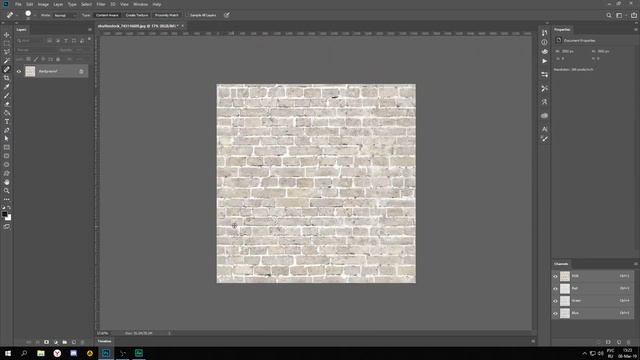Screen dimensions: 640x360
Task: Open the Character panel icon
Action: [544, 129]
